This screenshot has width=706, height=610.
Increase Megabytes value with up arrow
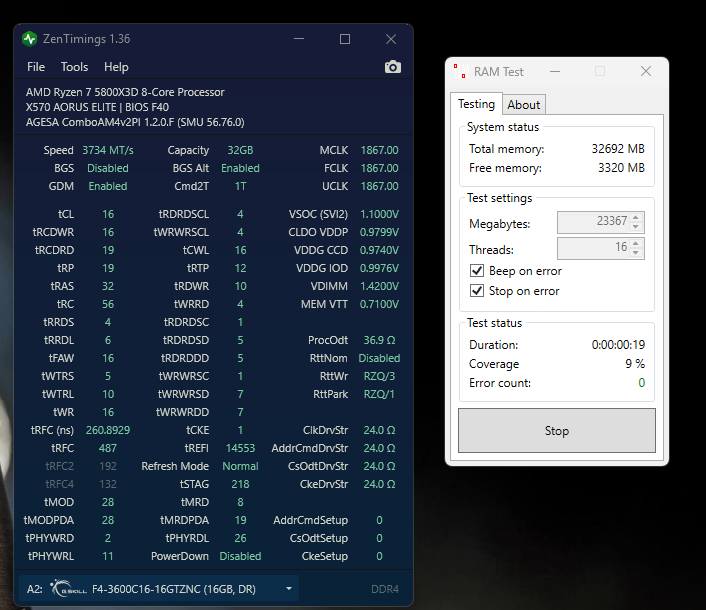pyautogui.click(x=636, y=217)
